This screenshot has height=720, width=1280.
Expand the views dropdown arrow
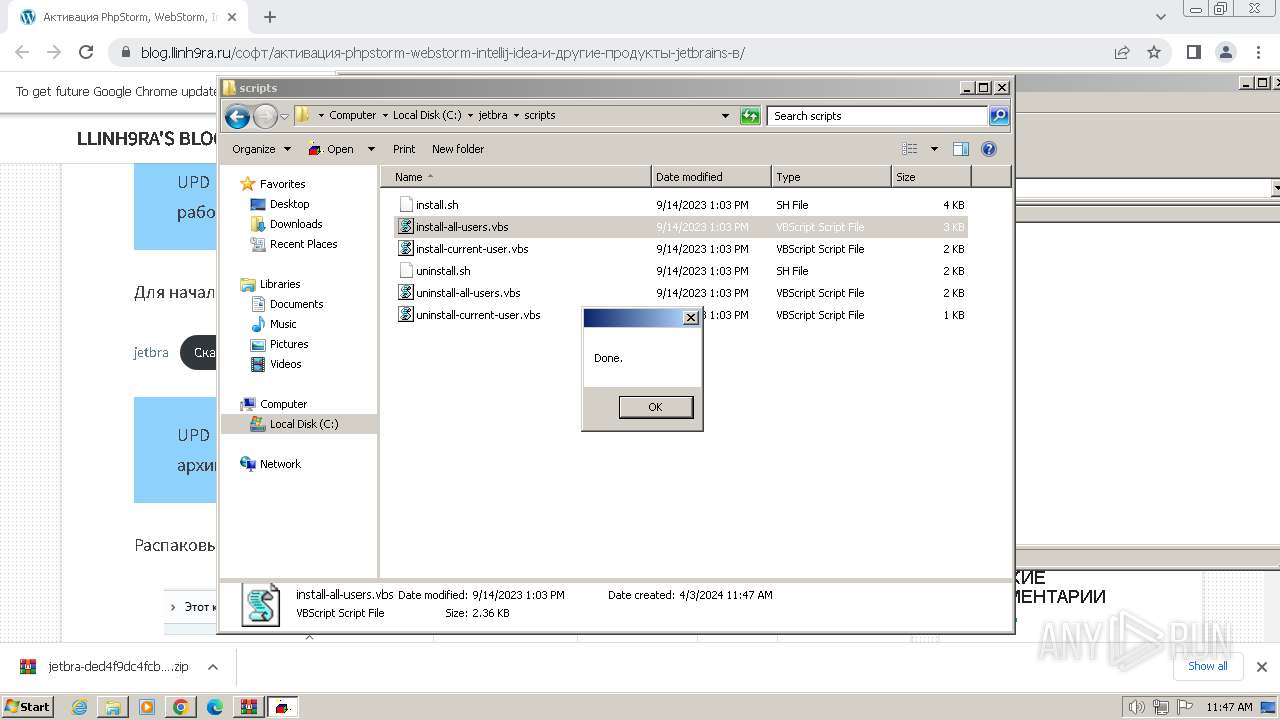pos(935,149)
